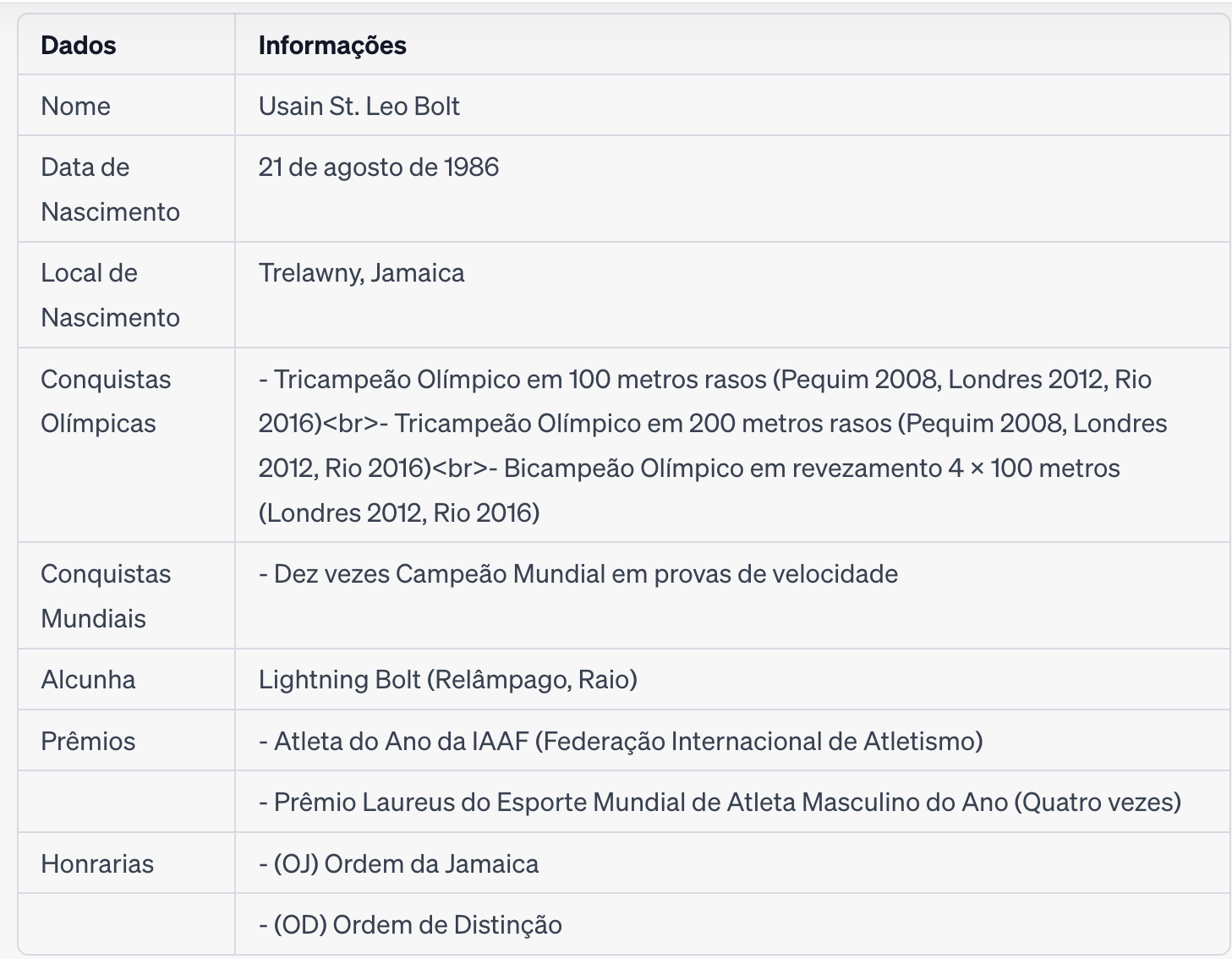The image size is (1232, 959).
Task: Click '(OJ) Ordem da Jamaica' cell
Action: [398, 864]
